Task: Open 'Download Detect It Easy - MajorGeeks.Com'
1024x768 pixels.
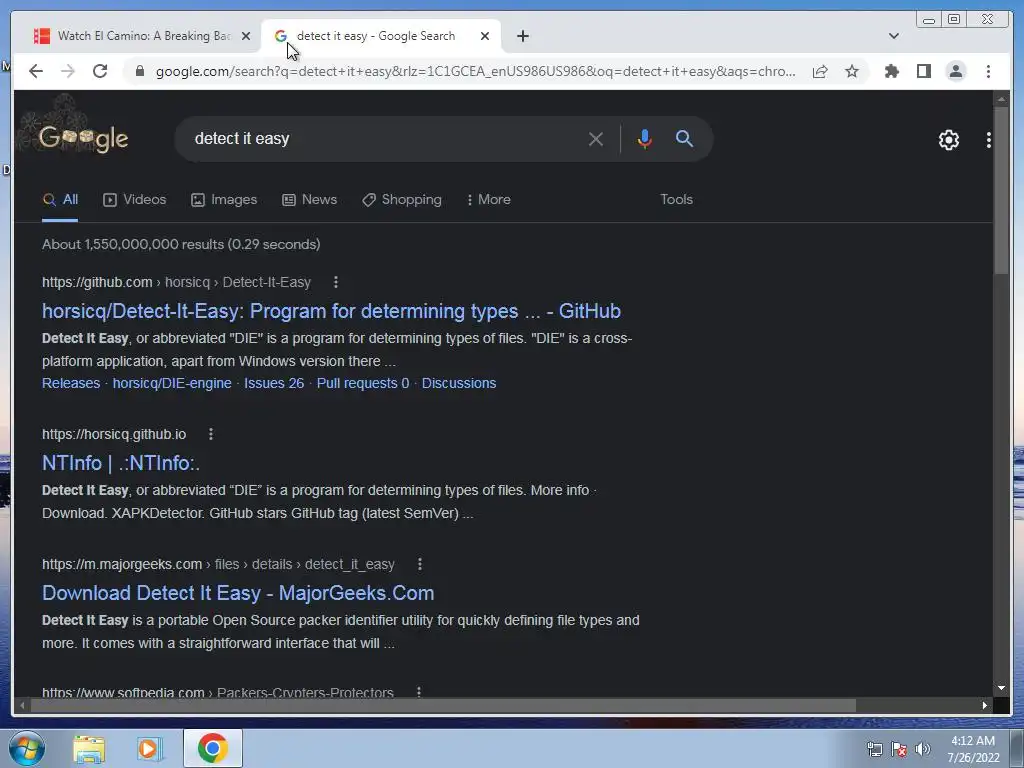Action: coord(238,593)
